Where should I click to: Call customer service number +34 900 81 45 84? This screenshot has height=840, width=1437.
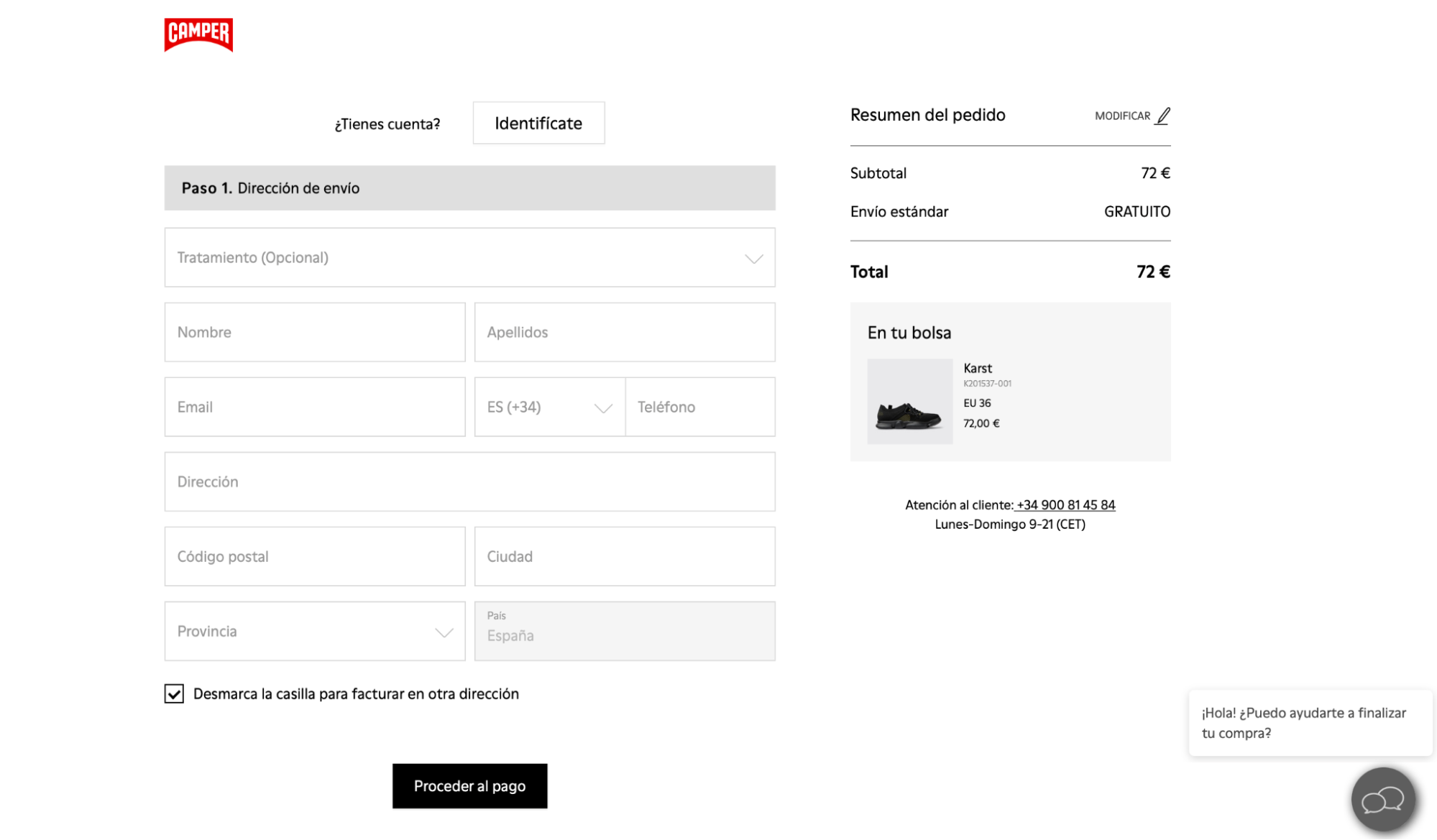click(1065, 504)
